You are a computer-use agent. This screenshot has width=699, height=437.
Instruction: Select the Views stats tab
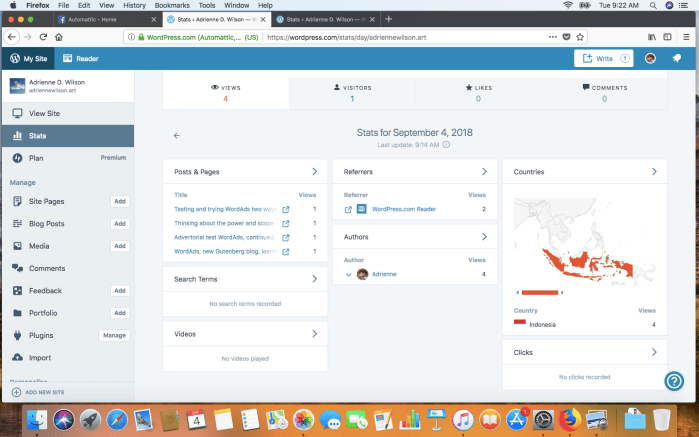(226, 93)
